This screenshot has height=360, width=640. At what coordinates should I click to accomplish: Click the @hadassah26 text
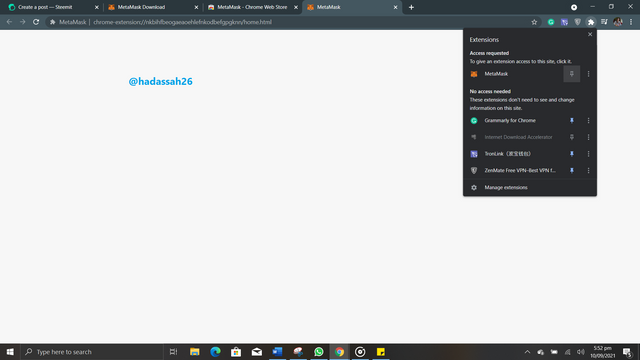160,81
